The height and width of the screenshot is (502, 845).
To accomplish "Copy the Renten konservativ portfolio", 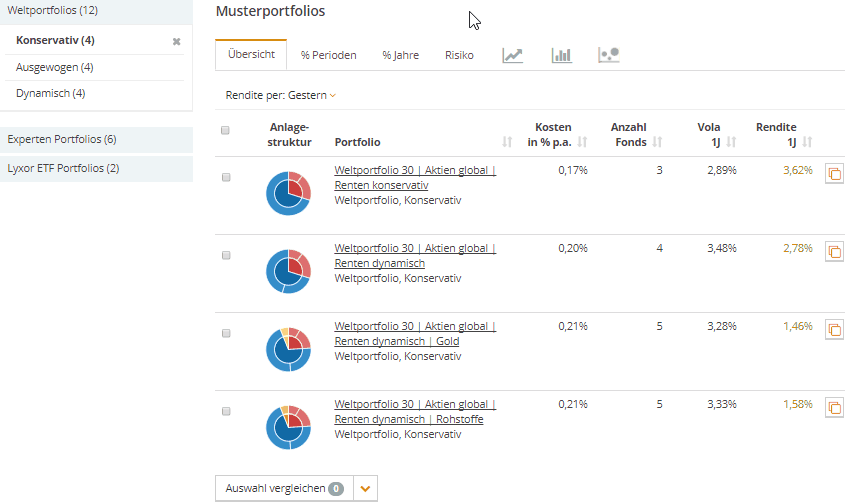I will [834, 174].
